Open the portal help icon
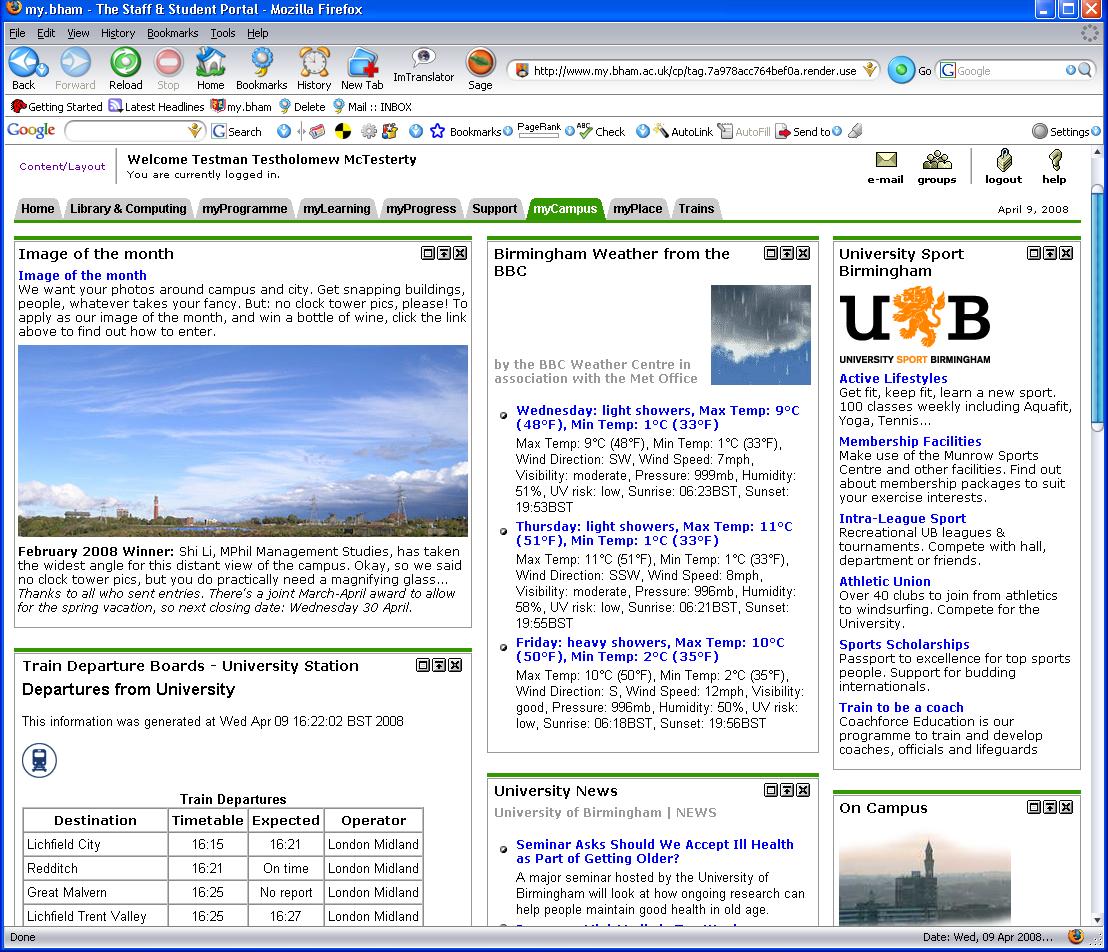Viewport: 1108px width, 952px height. coord(1055,160)
